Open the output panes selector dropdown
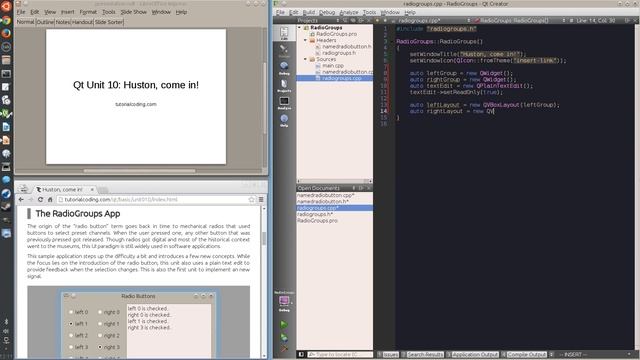The height and width of the screenshot is (360, 640). click(551, 354)
